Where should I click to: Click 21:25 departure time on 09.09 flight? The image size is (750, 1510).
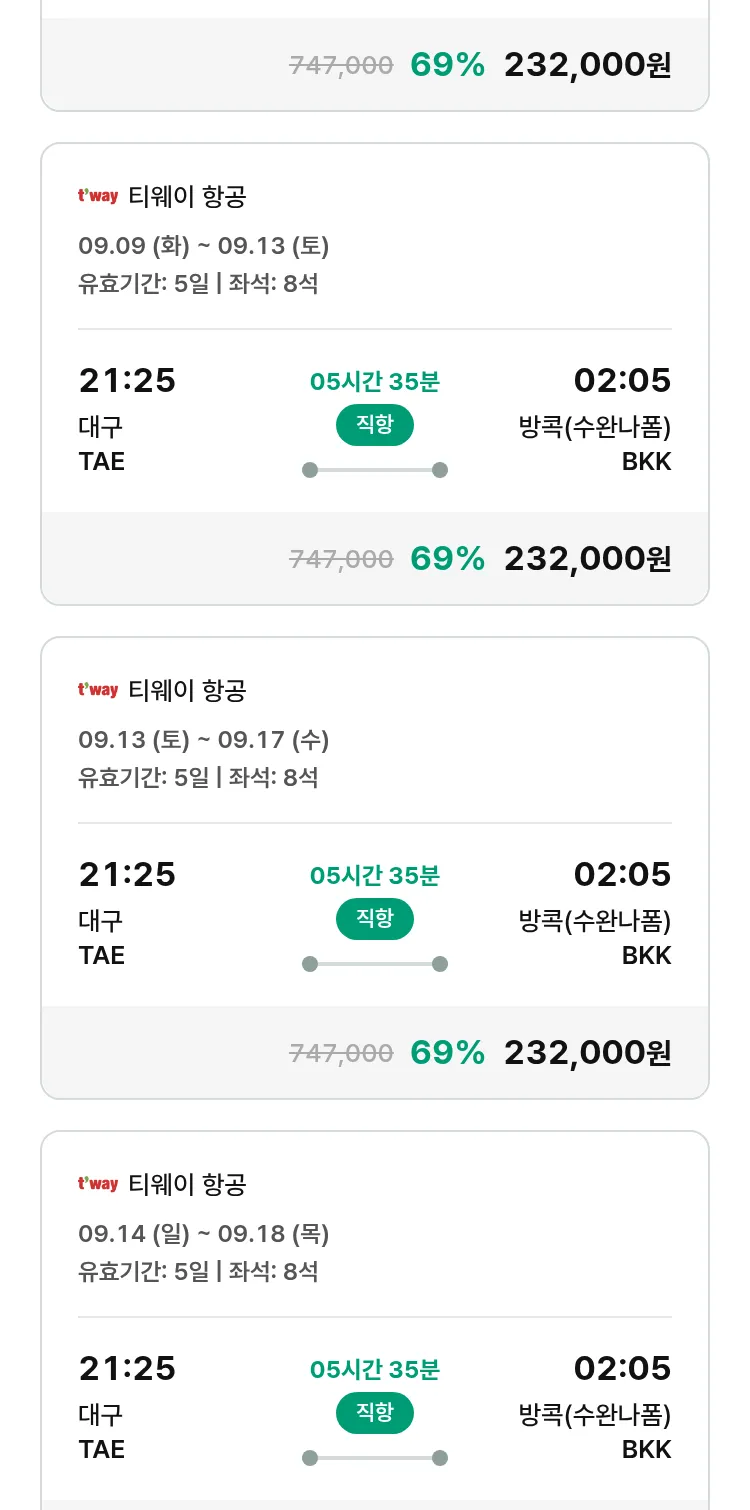pyautogui.click(x=127, y=381)
